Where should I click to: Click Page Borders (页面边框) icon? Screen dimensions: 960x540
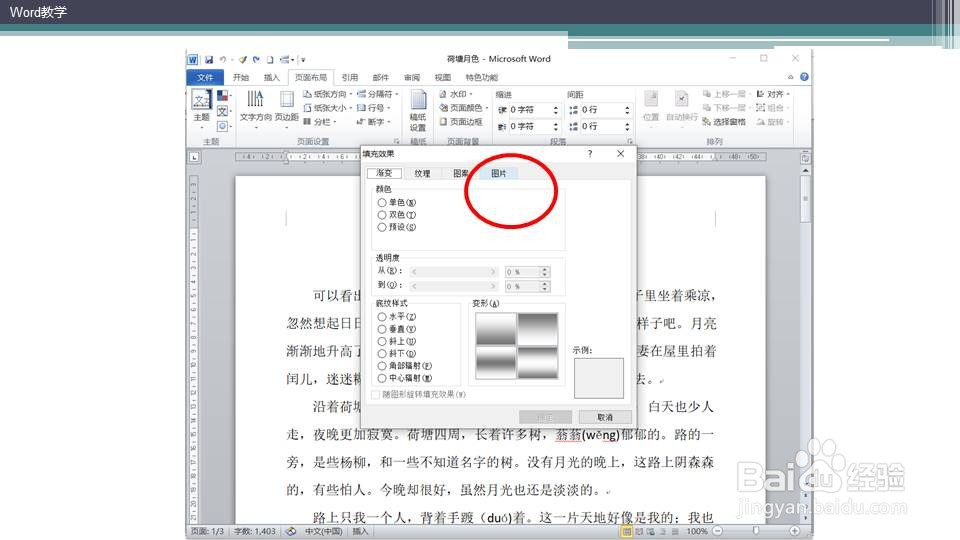click(x=443, y=122)
